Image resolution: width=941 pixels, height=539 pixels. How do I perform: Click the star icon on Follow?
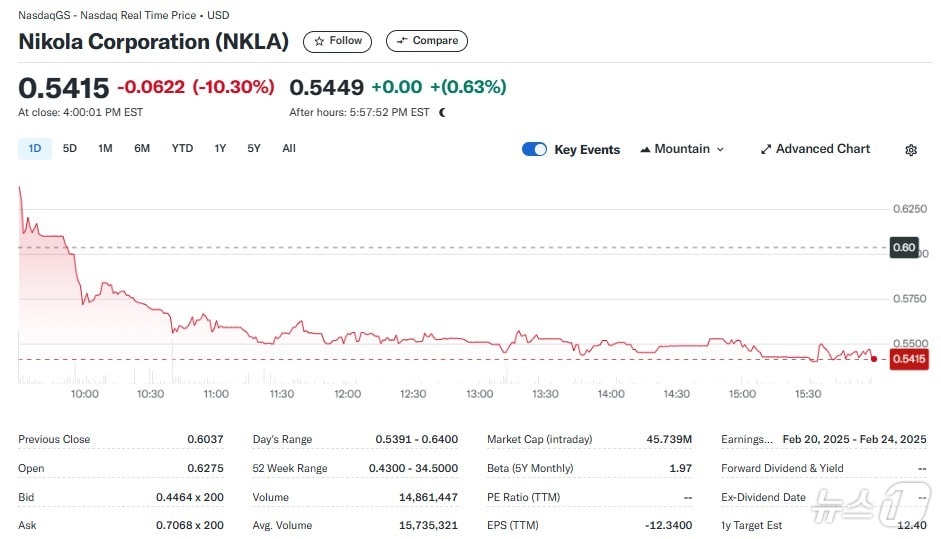[319, 41]
